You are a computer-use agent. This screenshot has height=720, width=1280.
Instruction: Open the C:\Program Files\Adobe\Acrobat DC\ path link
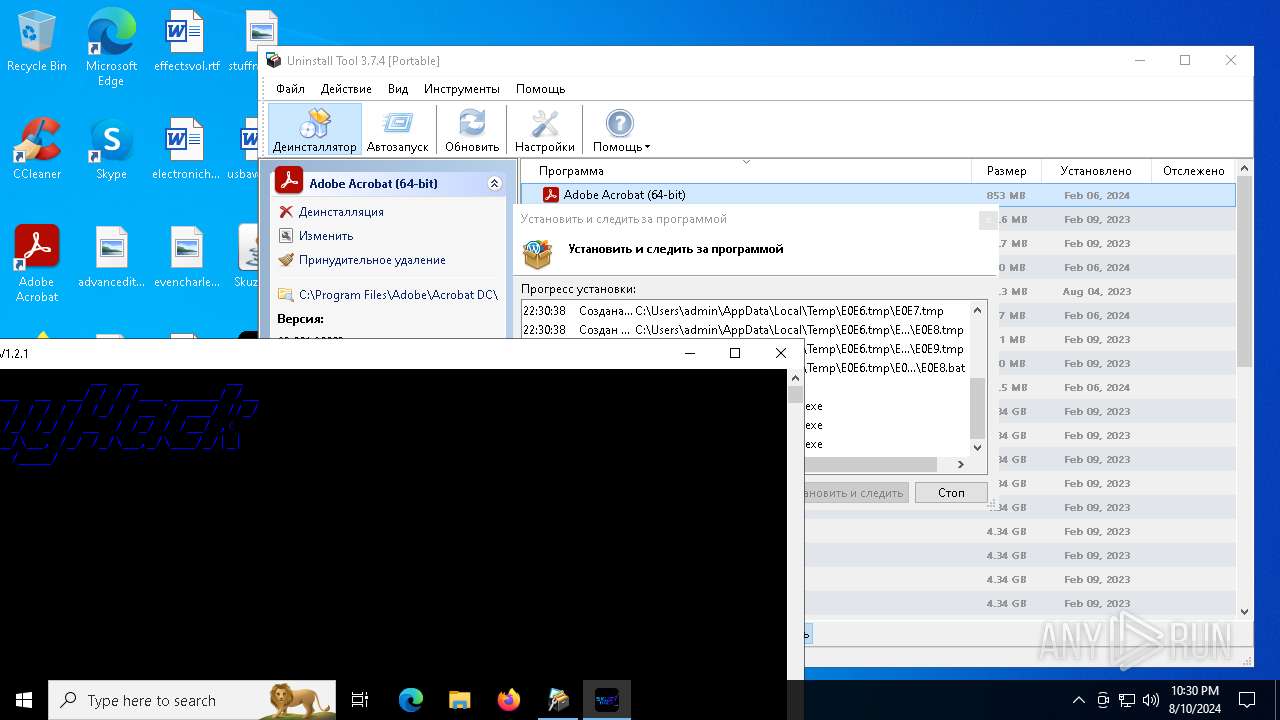(398, 295)
